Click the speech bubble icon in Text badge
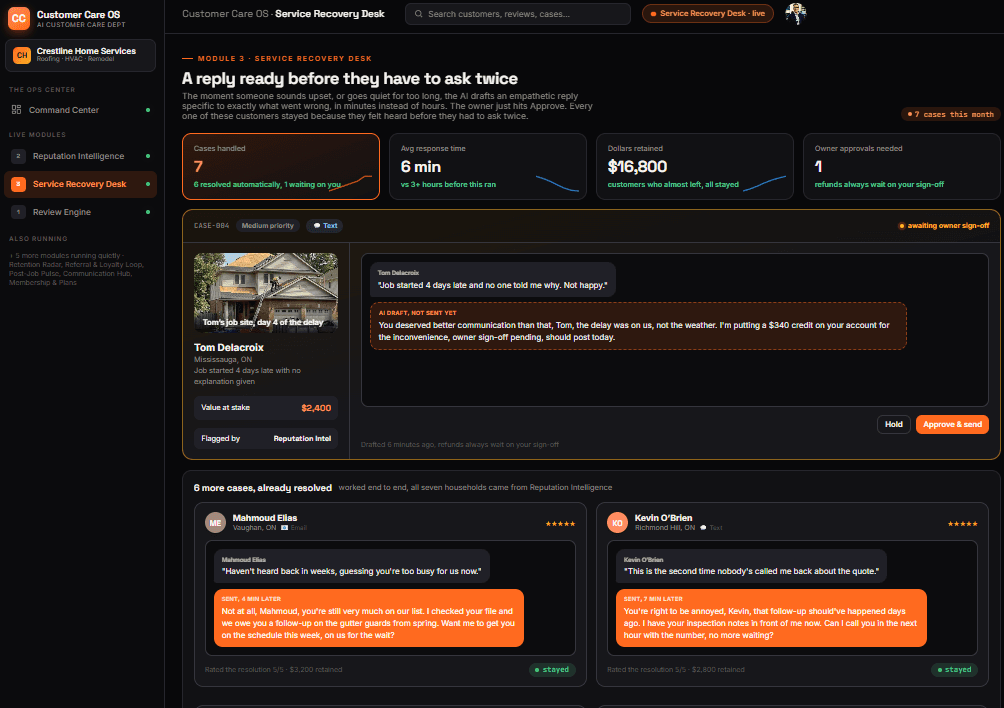This screenshot has width=1004, height=708. click(x=317, y=225)
